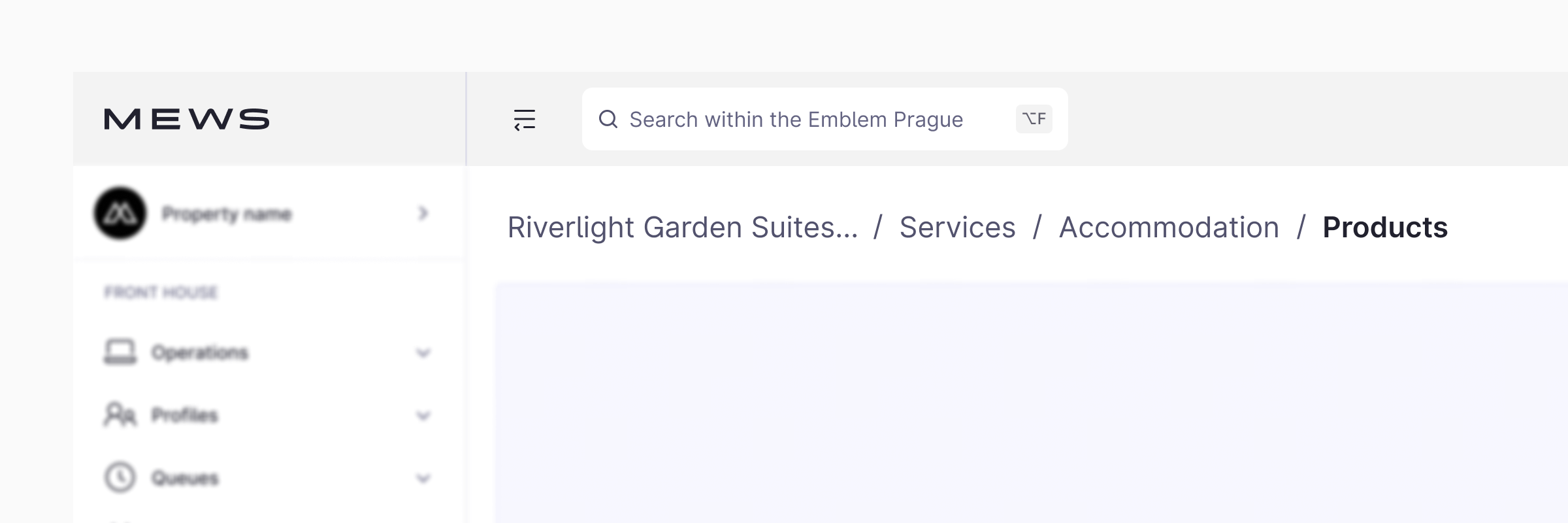1568x523 pixels.
Task: Click the Operations laptop icon
Action: pos(120,352)
